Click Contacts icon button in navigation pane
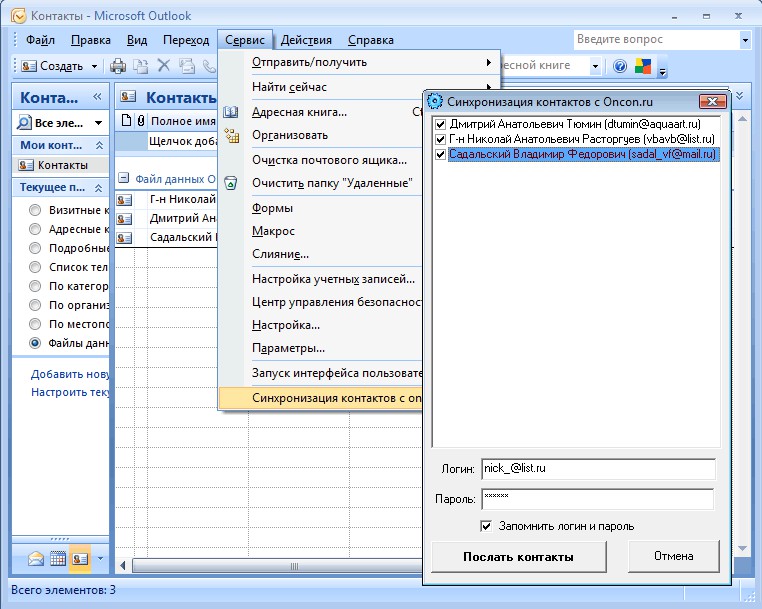 [80, 559]
